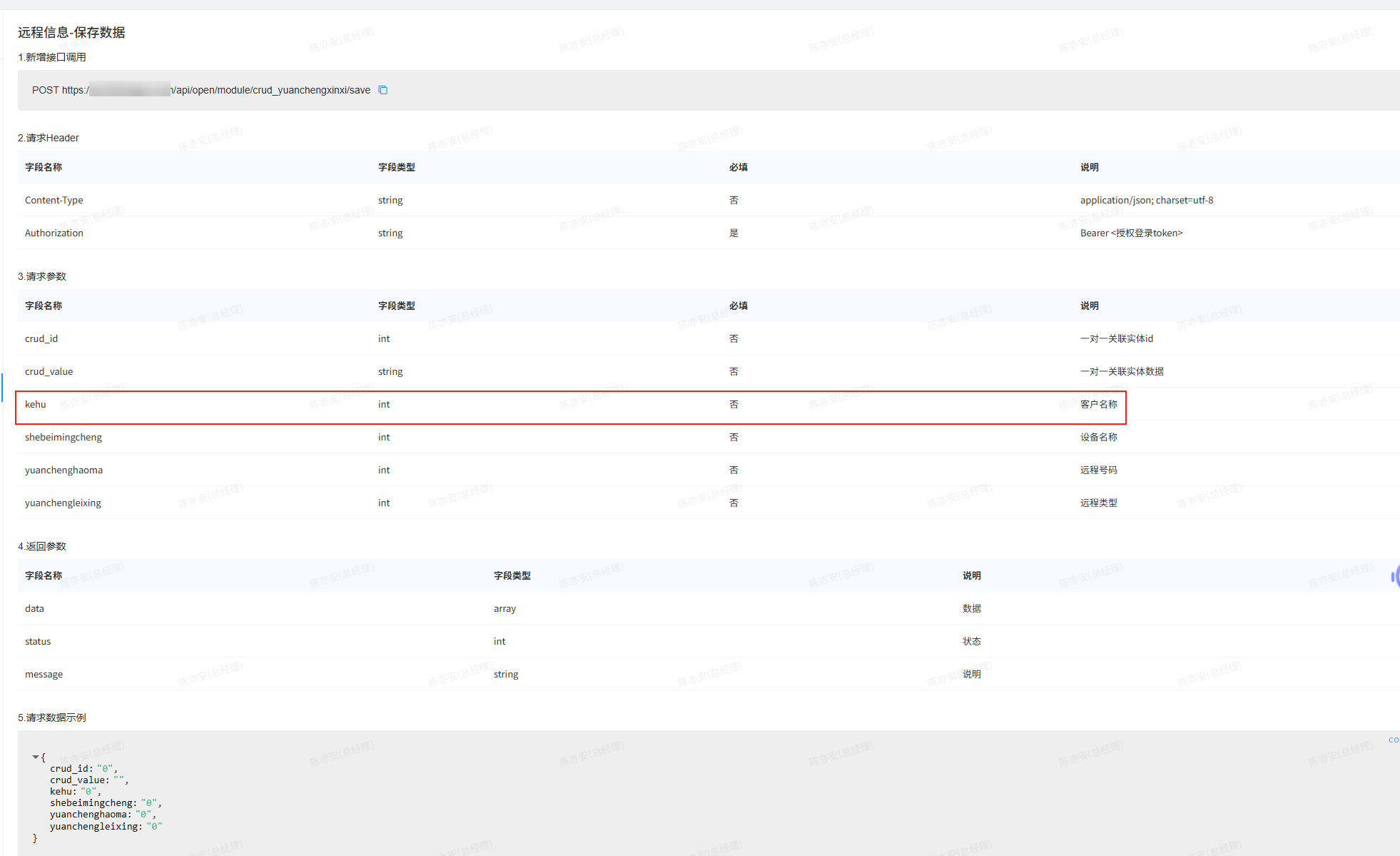Click the floating assistant icon at right edge

(x=1396, y=576)
